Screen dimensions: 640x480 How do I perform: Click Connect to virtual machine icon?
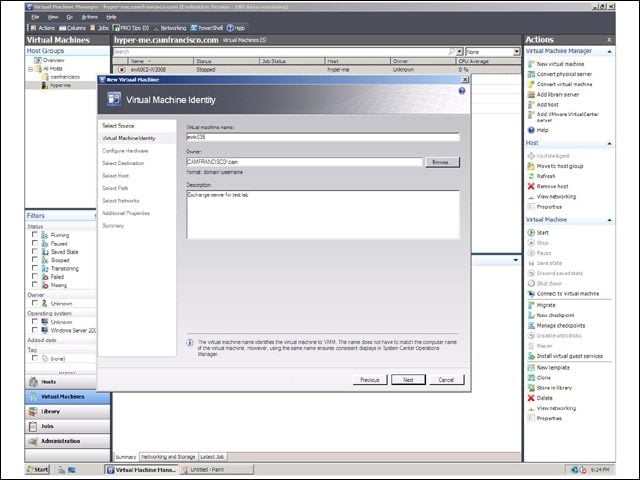(x=531, y=294)
